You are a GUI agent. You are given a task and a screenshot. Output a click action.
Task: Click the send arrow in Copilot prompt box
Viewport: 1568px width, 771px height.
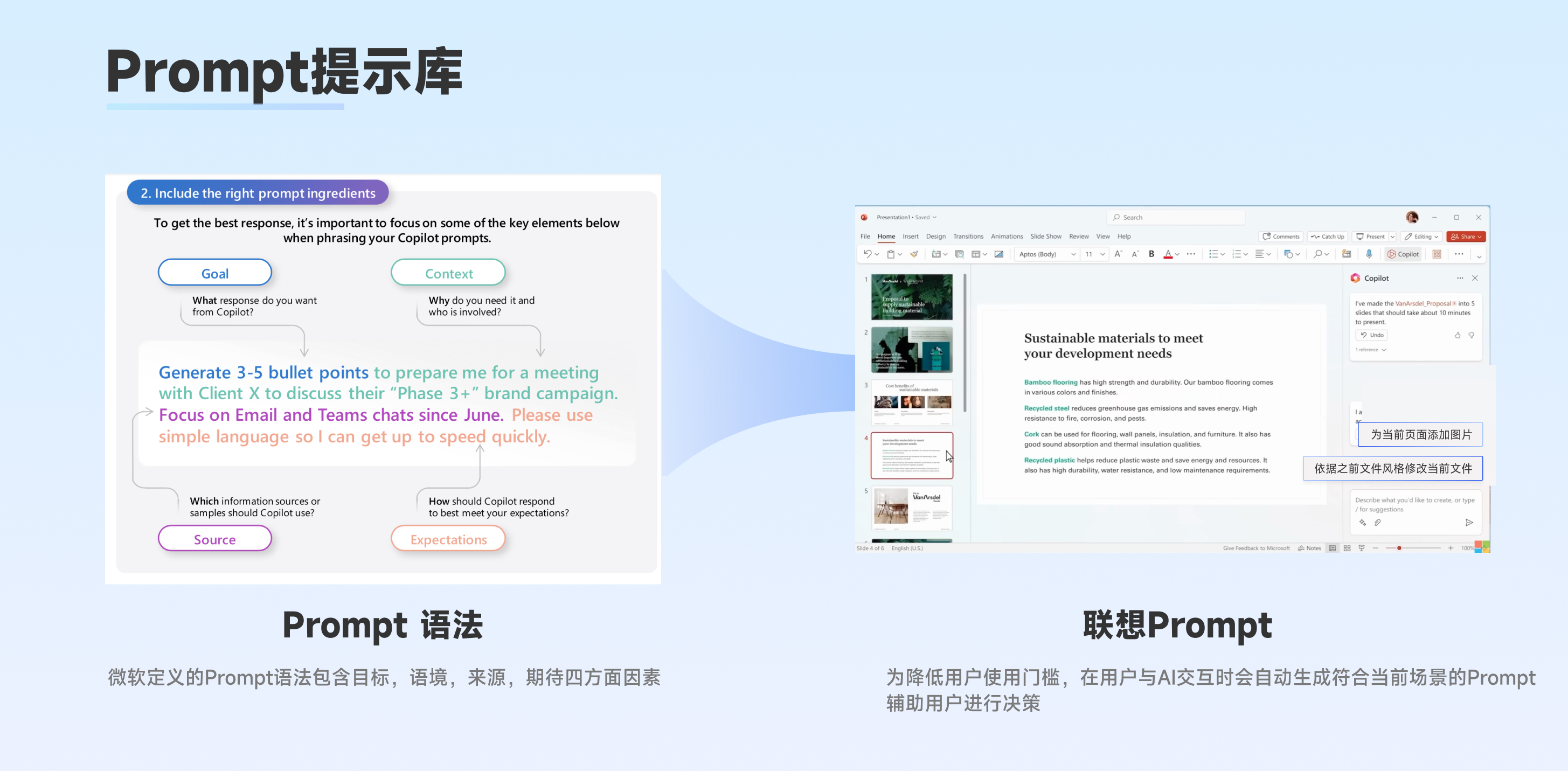coord(1469,522)
